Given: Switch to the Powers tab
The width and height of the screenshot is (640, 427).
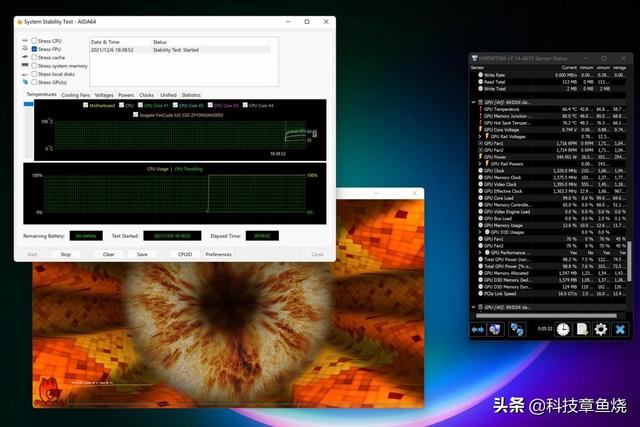Looking at the screenshot, I should coord(126,95).
